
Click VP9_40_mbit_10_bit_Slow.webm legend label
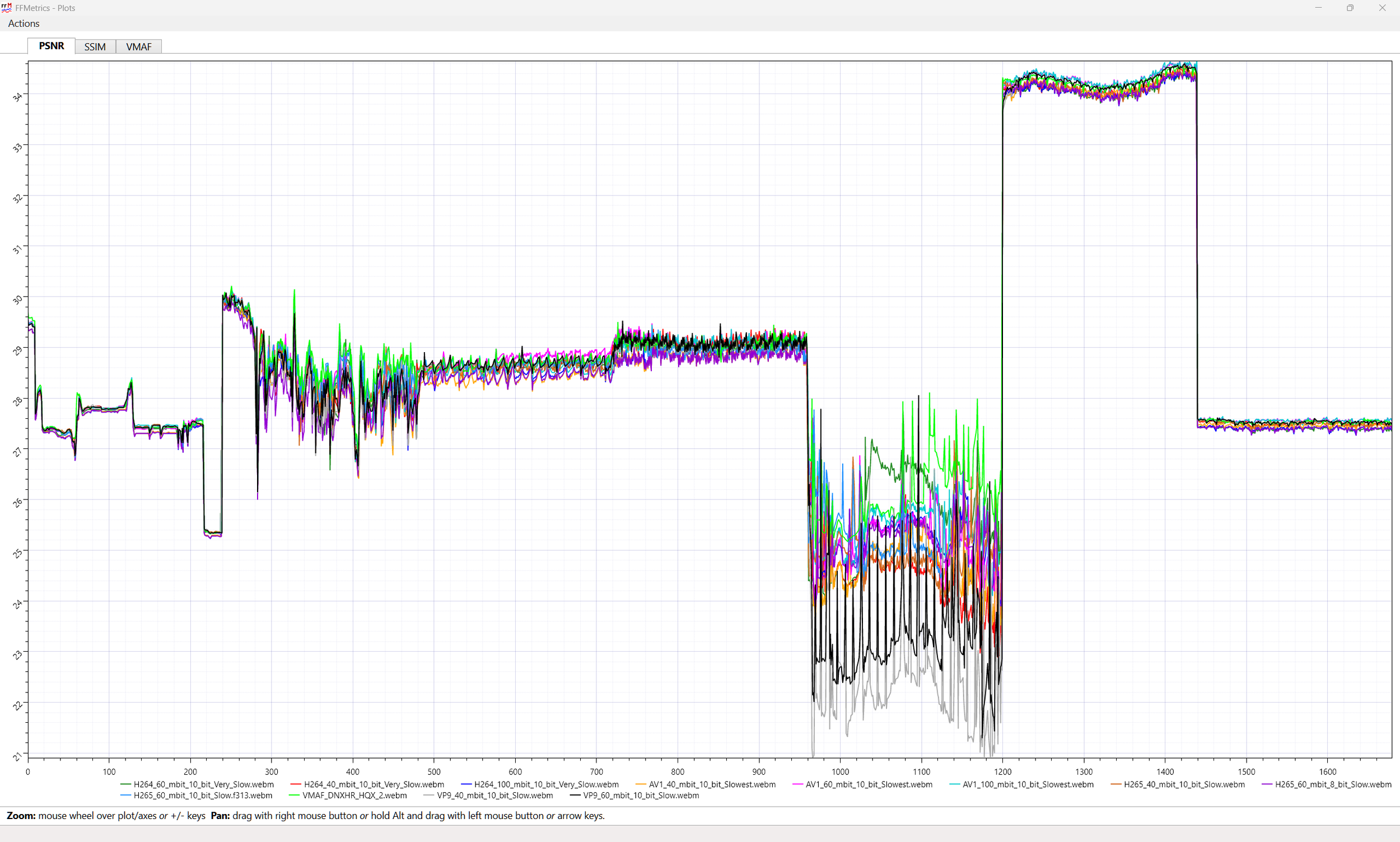click(494, 796)
